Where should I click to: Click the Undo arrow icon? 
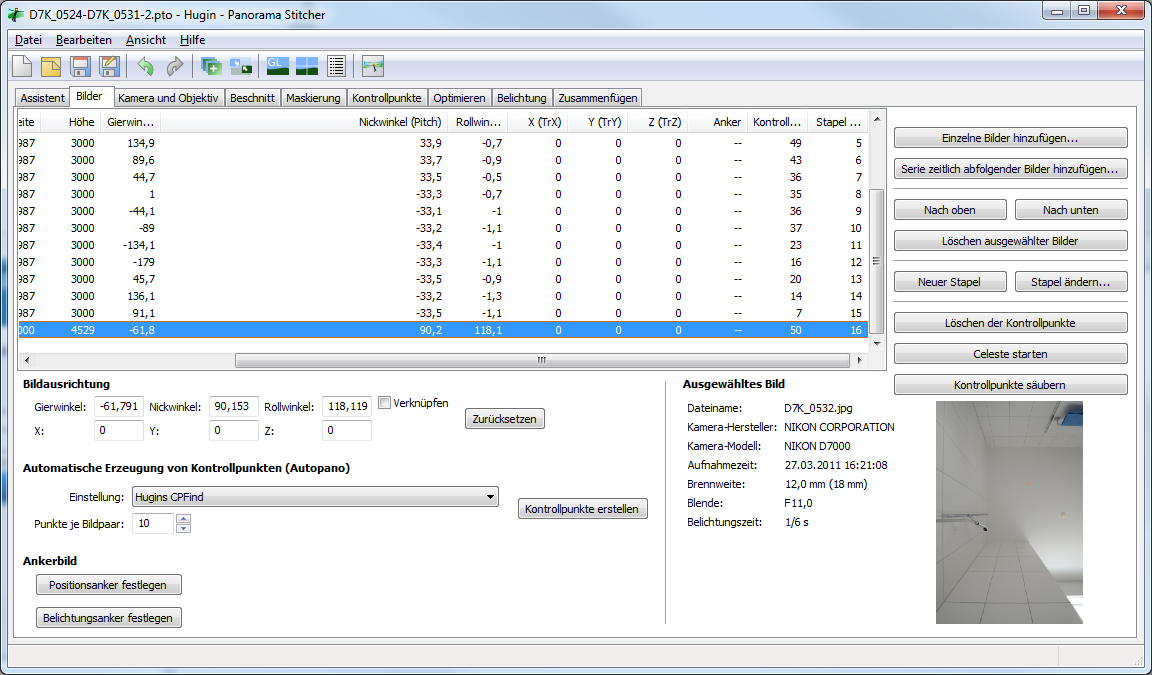click(x=146, y=67)
